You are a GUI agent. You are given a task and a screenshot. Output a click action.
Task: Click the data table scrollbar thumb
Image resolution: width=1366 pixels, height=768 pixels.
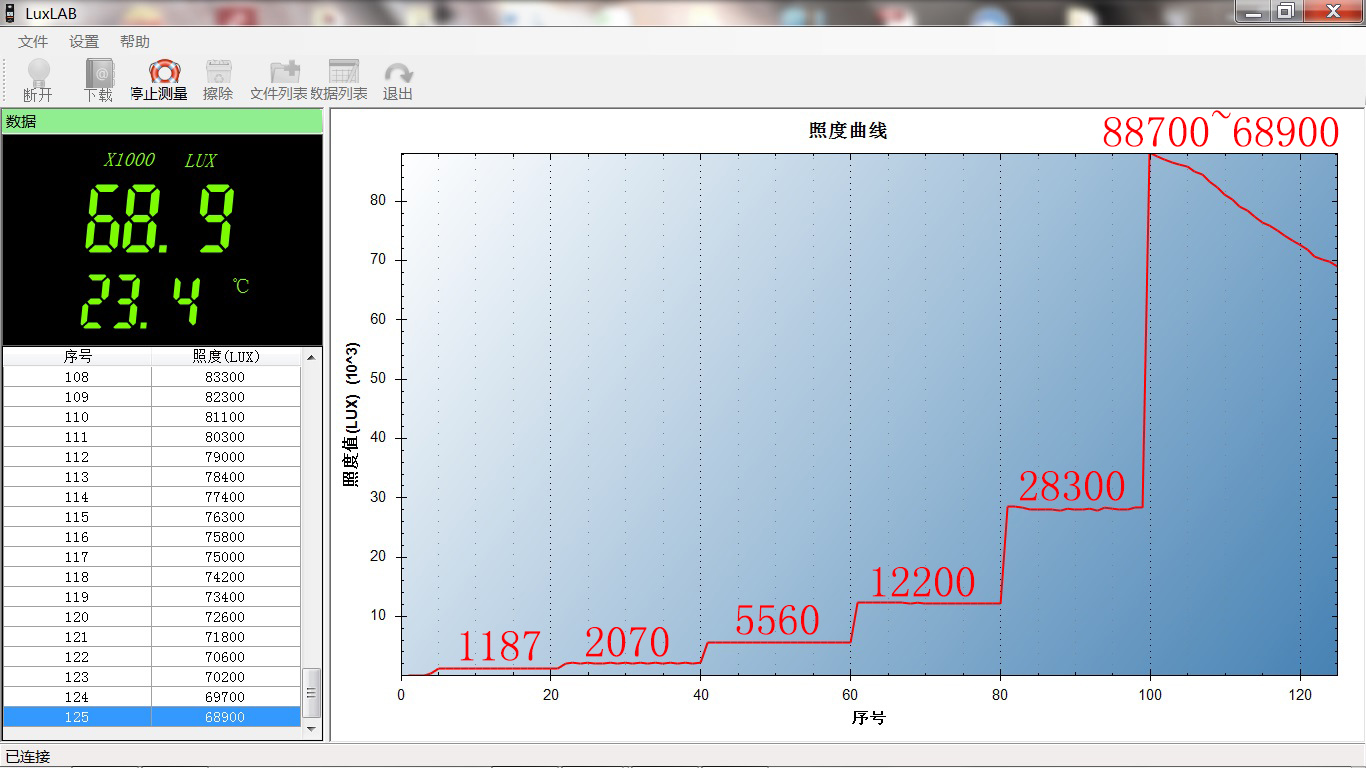click(x=312, y=694)
